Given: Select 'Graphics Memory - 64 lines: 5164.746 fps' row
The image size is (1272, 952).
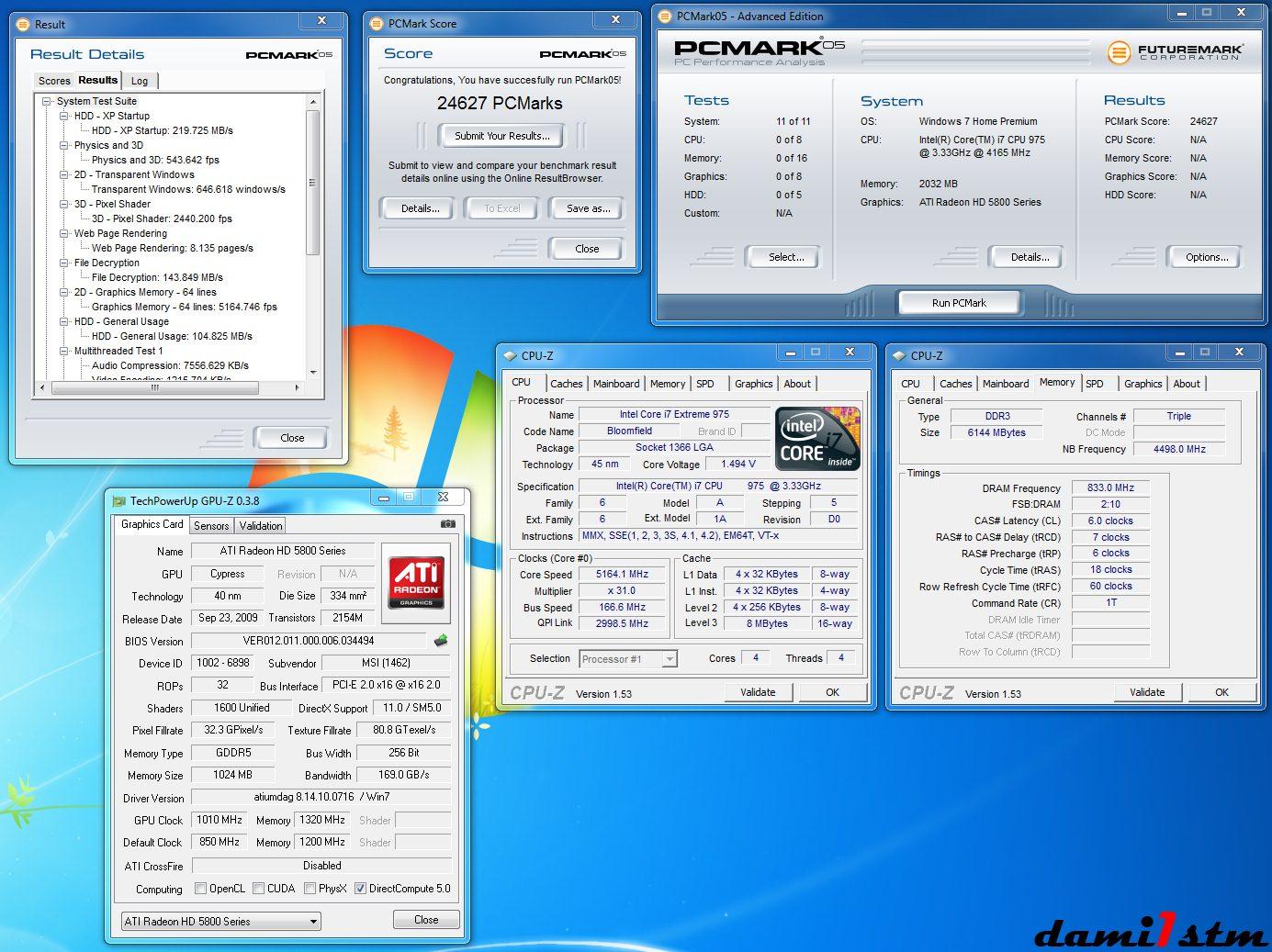Looking at the screenshot, I should pos(184,307).
